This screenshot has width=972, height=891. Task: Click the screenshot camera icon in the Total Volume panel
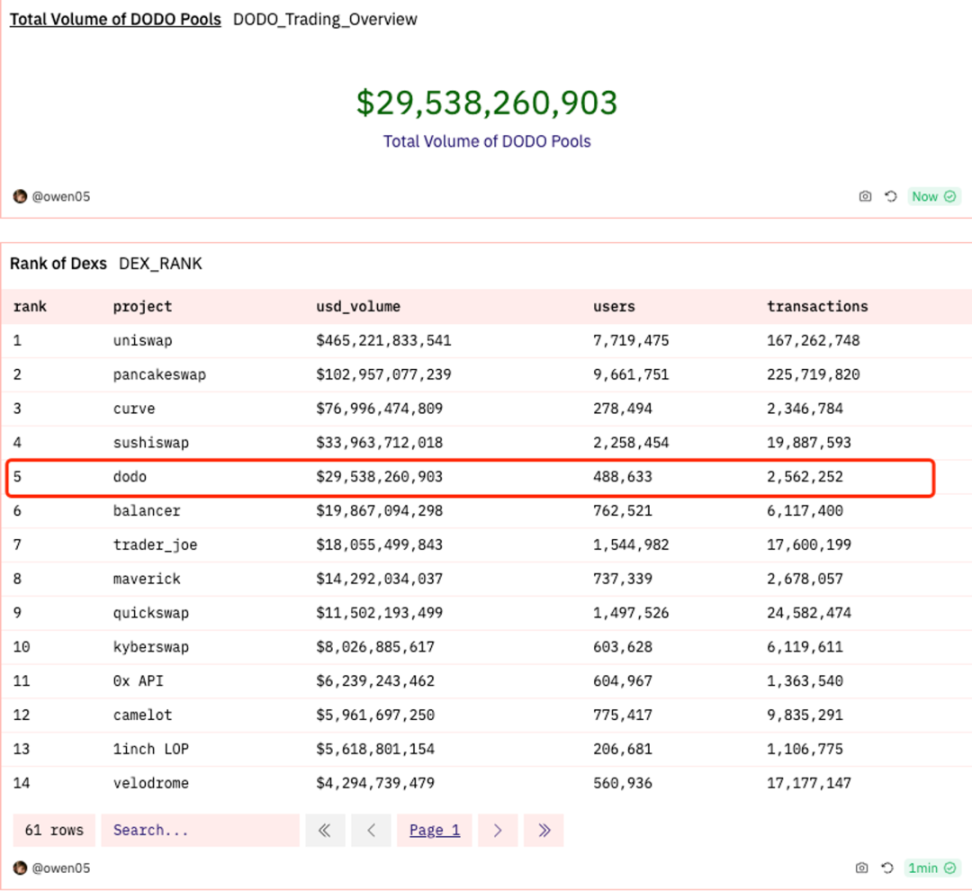click(x=865, y=197)
